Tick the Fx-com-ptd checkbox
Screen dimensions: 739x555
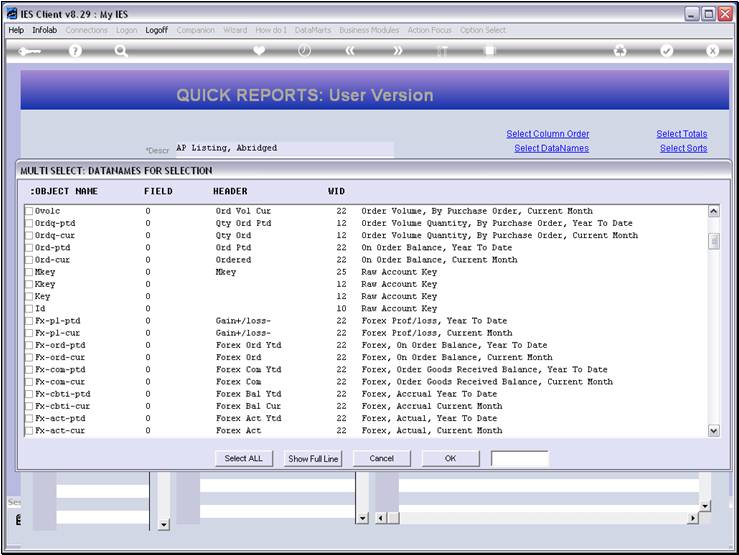click(x=29, y=370)
